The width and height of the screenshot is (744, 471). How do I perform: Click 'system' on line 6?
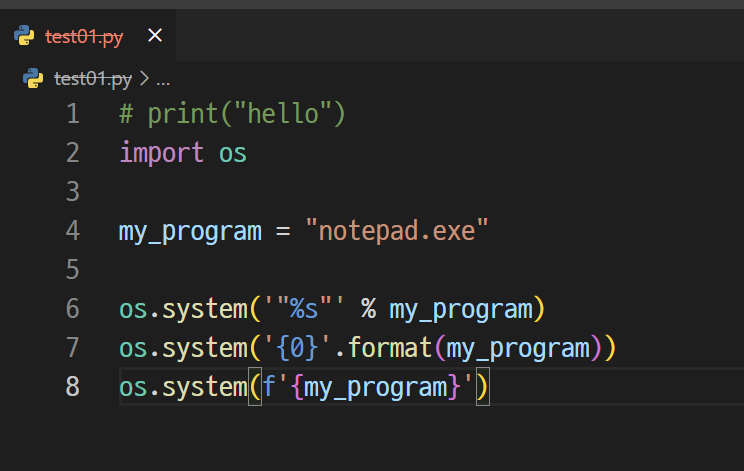click(205, 309)
